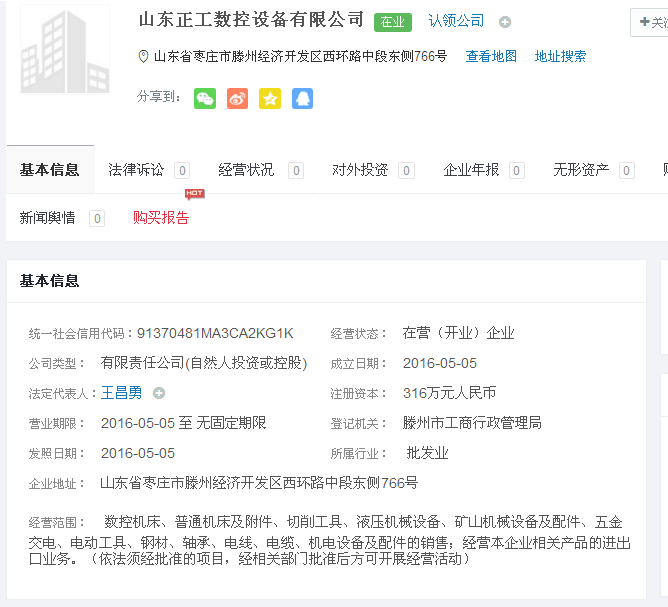Share to QQ Zone star icon
Viewport: 668px width, 607px height.
pos(270,98)
